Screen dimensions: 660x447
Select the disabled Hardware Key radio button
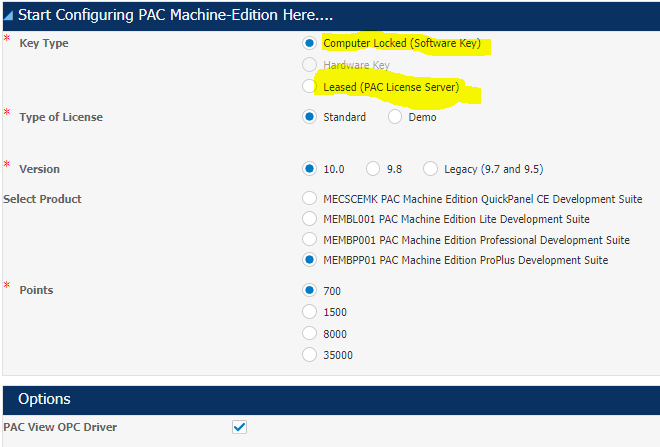pos(309,65)
